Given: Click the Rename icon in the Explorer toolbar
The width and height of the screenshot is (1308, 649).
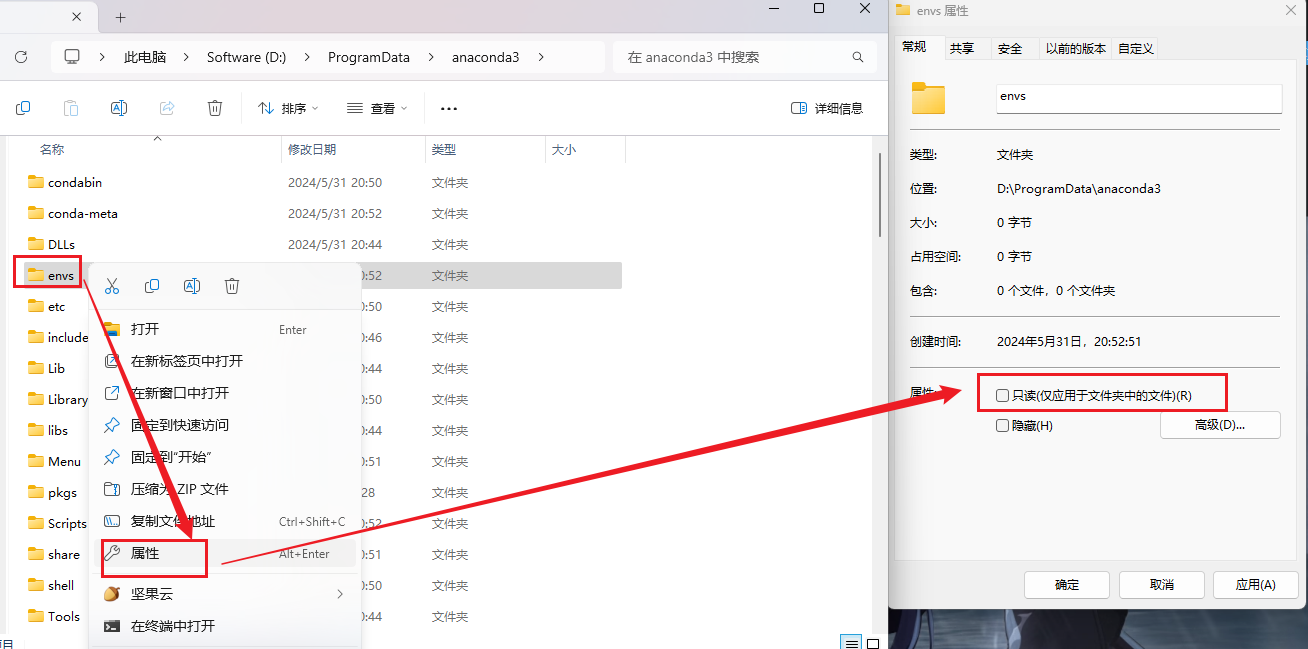Looking at the screenshot, I should click(x=119, y=108).
